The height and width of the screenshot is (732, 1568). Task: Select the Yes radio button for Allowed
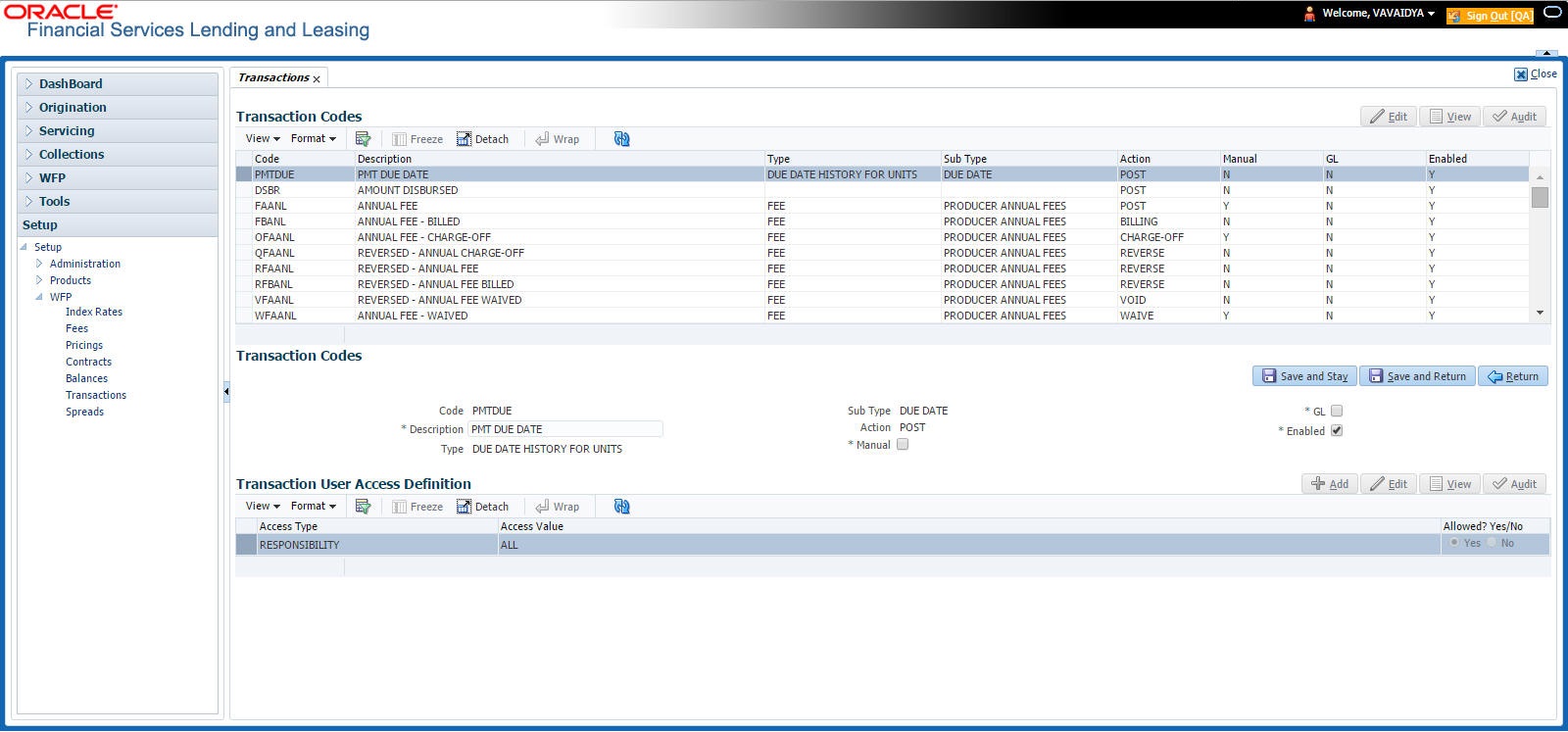pos(1454,543)
